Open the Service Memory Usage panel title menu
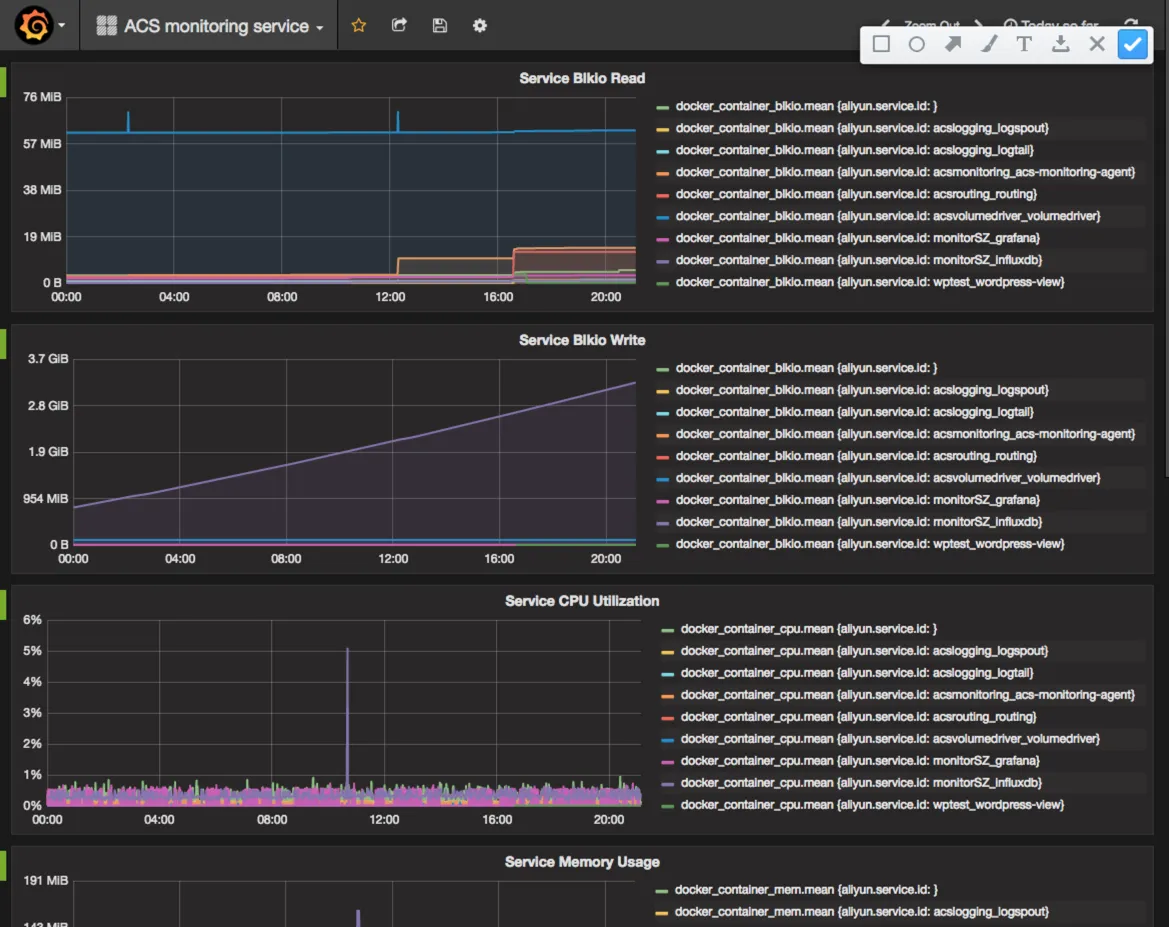This screenshot has height=927, width=1169. point(582,862)
